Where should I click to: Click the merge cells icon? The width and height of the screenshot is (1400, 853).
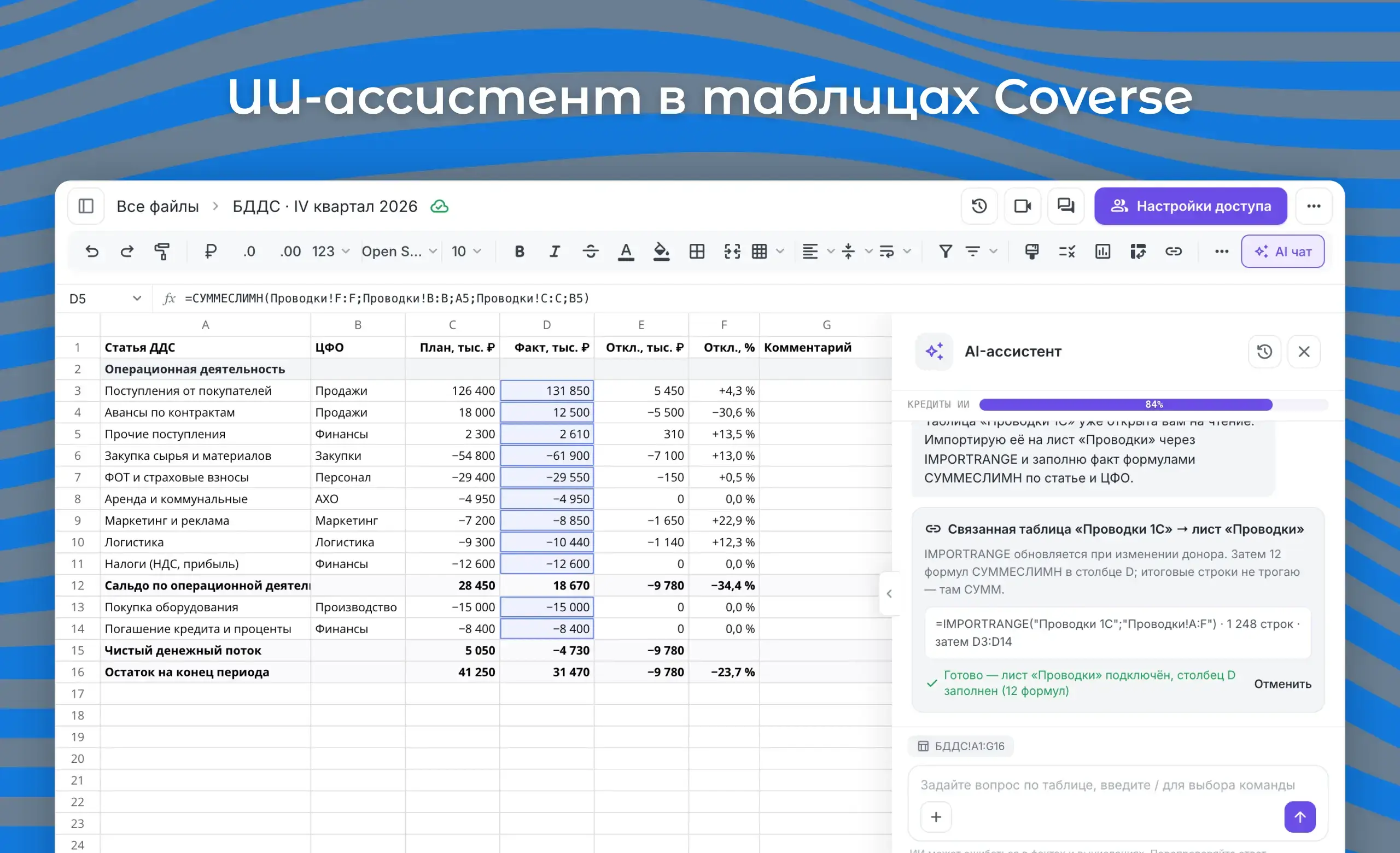pyautogui.click(x=732, y=251)
